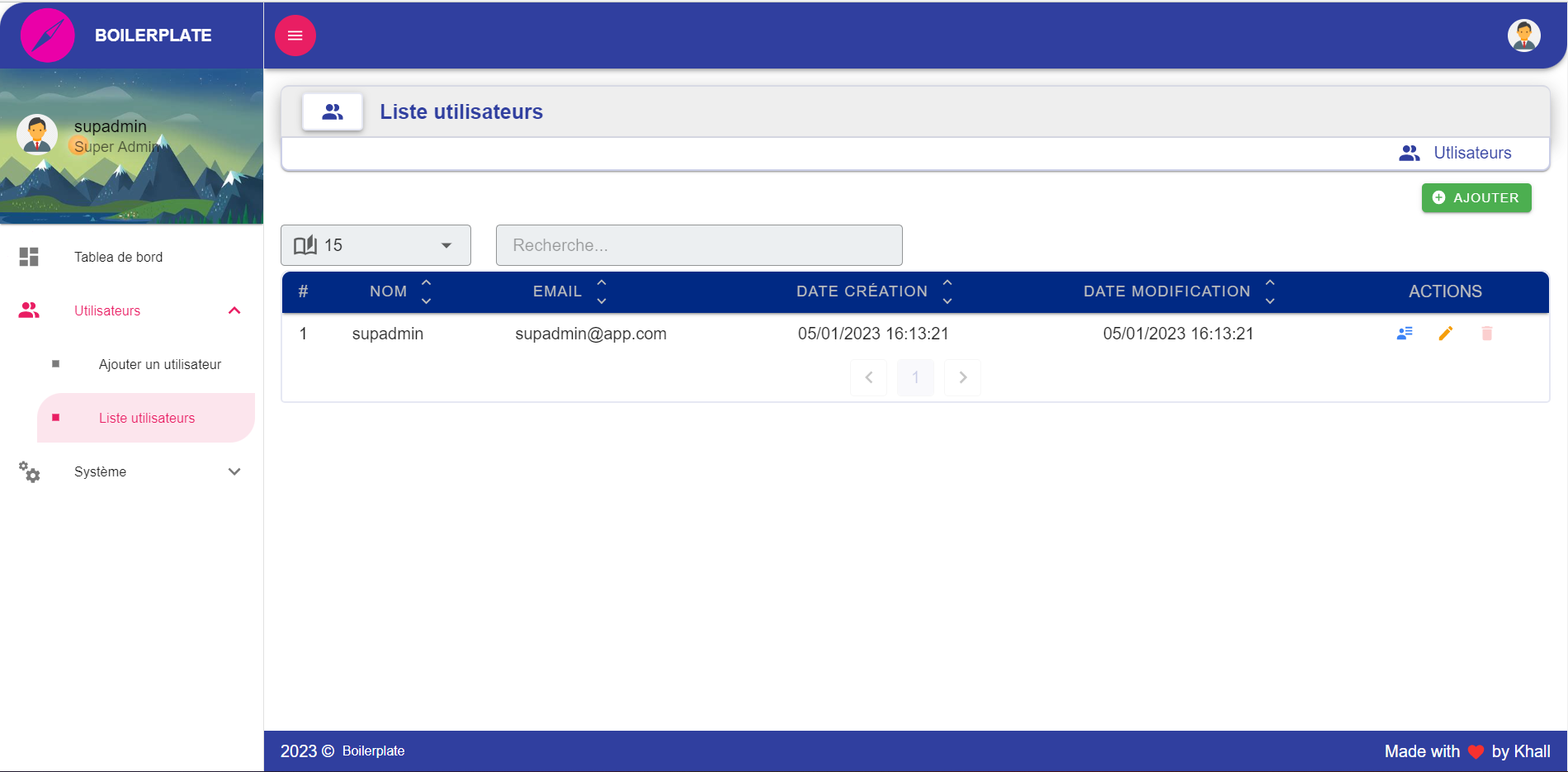
Task: Click the EMAIL column header
Action: tap(557, 291)
